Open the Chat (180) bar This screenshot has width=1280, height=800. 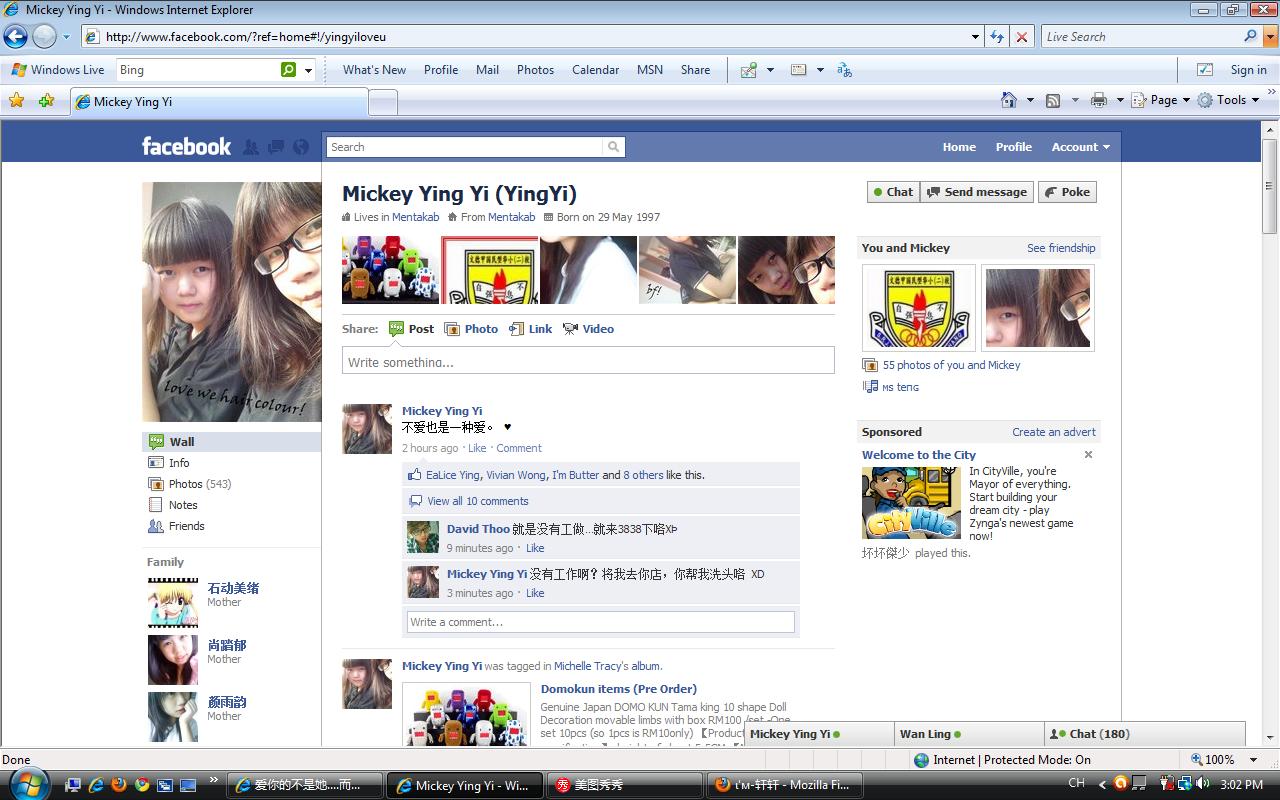(x=1145, y=734)
